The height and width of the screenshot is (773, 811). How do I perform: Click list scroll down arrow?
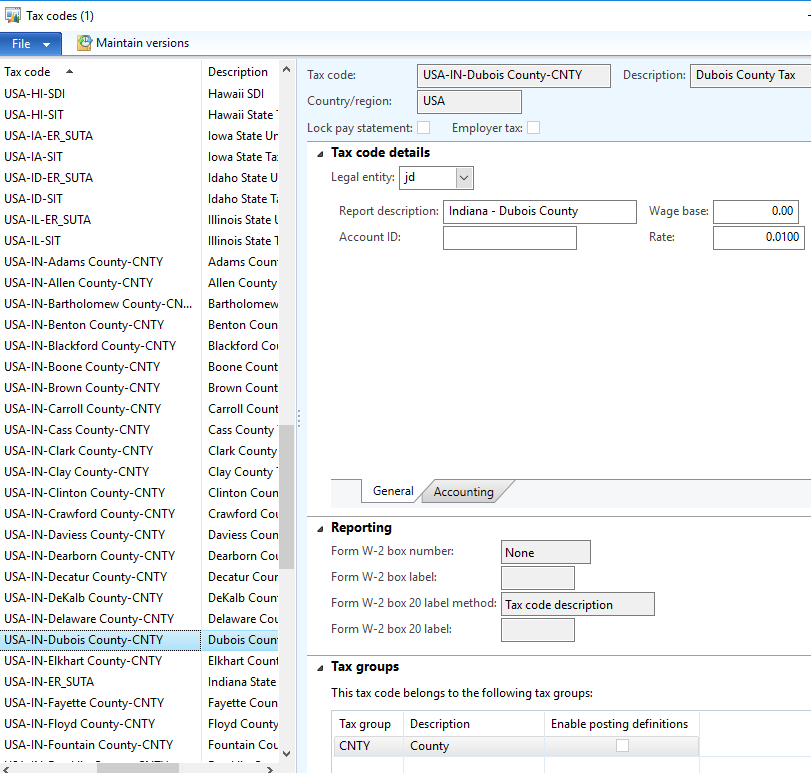(287, 754)
